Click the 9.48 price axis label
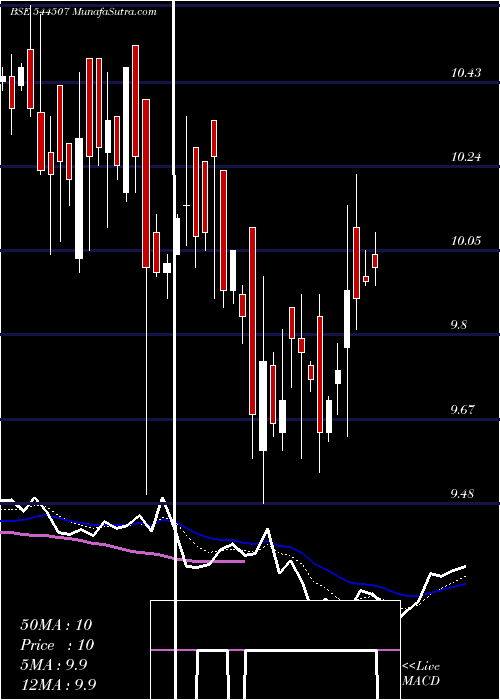This screenshot has height=700, width=500. 462,493
